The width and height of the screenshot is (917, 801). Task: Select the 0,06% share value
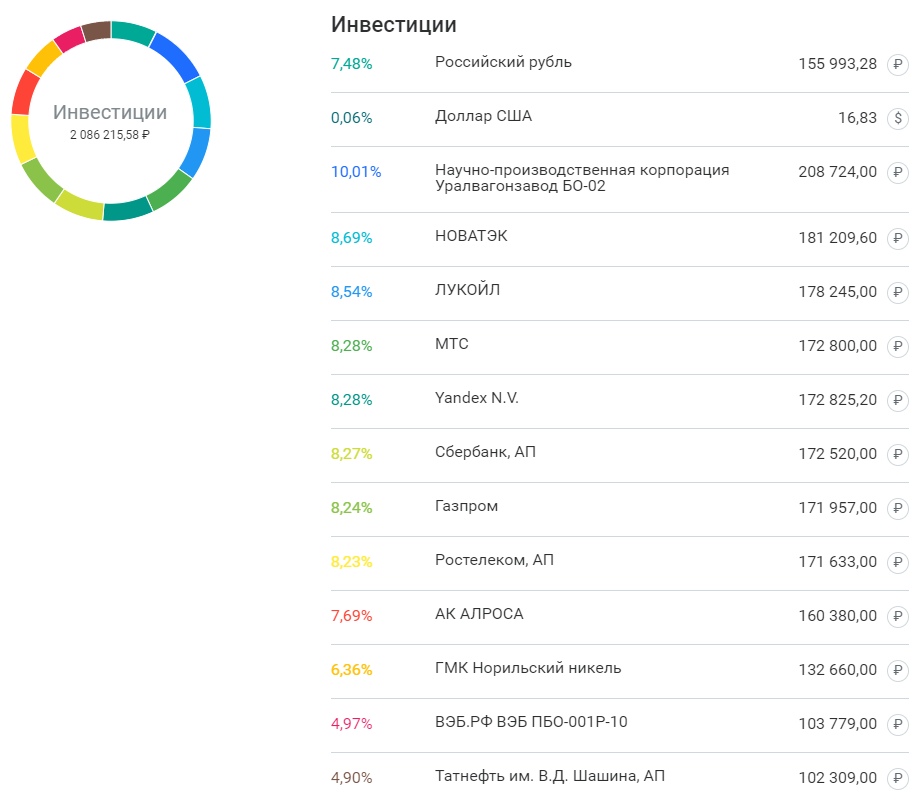351,118
